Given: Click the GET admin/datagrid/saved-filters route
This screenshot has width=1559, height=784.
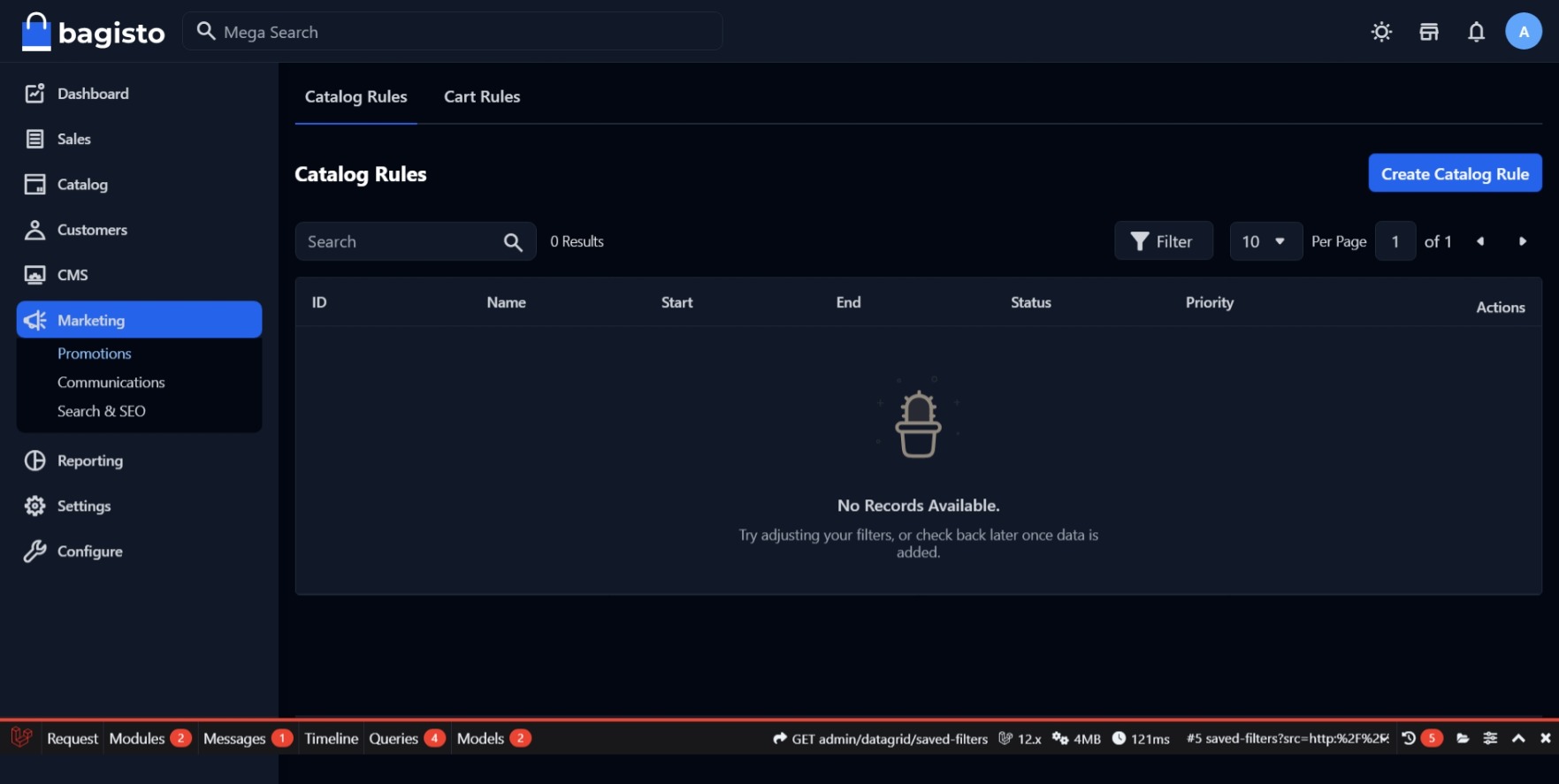Looking at the screenshot, I should (880, 739).
